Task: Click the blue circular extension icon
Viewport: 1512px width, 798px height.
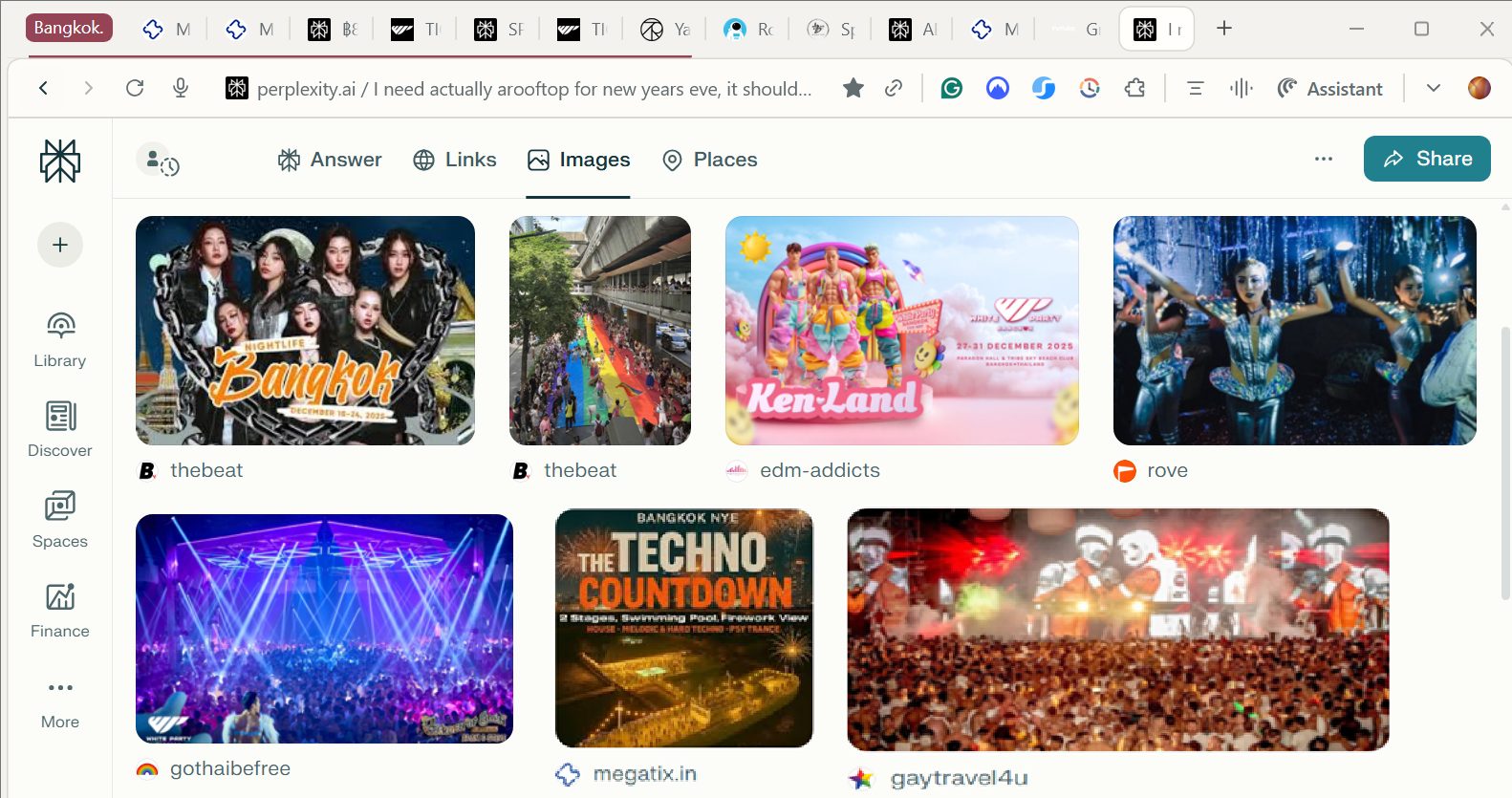Action: click(998, 88)
